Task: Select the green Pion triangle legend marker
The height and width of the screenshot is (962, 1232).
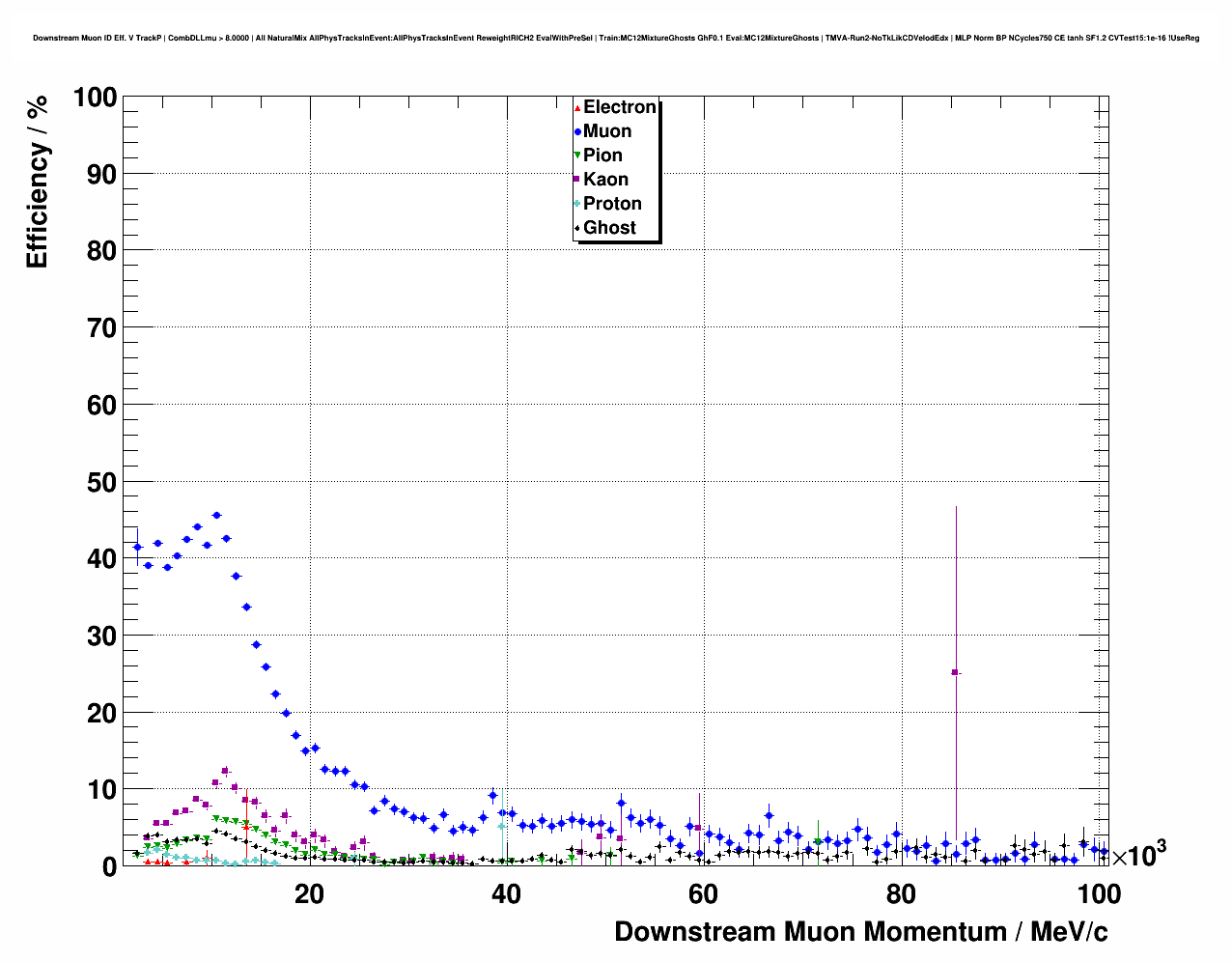Action: click(x=577, y=156)
